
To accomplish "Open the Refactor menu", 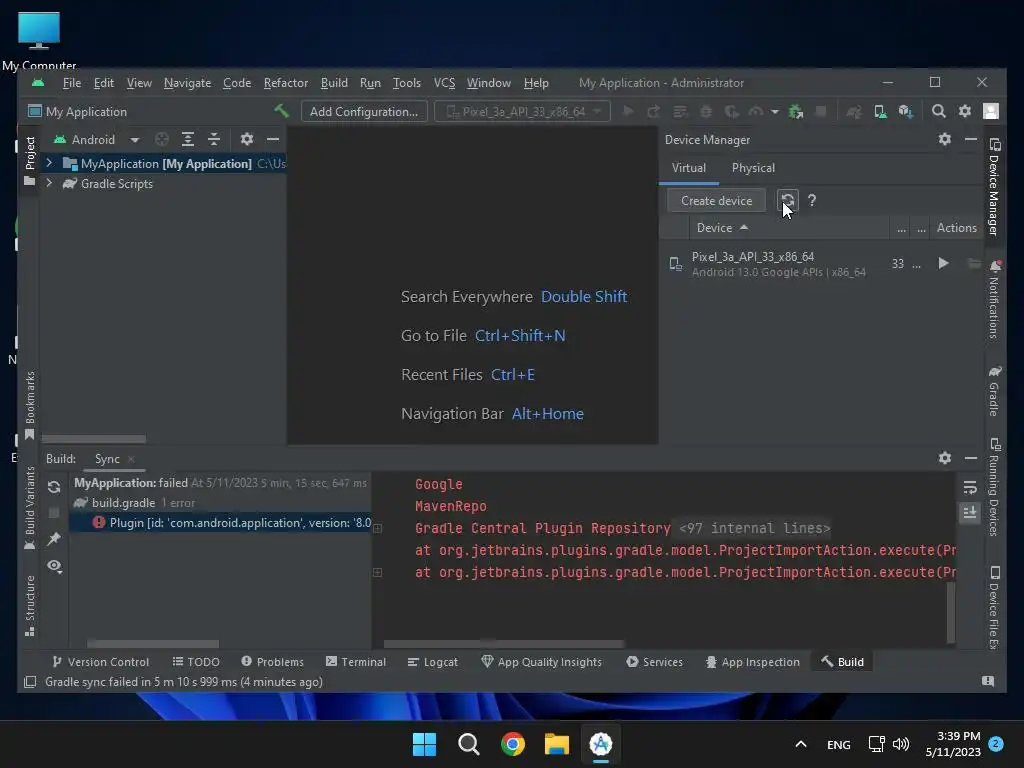I will pyautogui.click(x=285, y=83).
